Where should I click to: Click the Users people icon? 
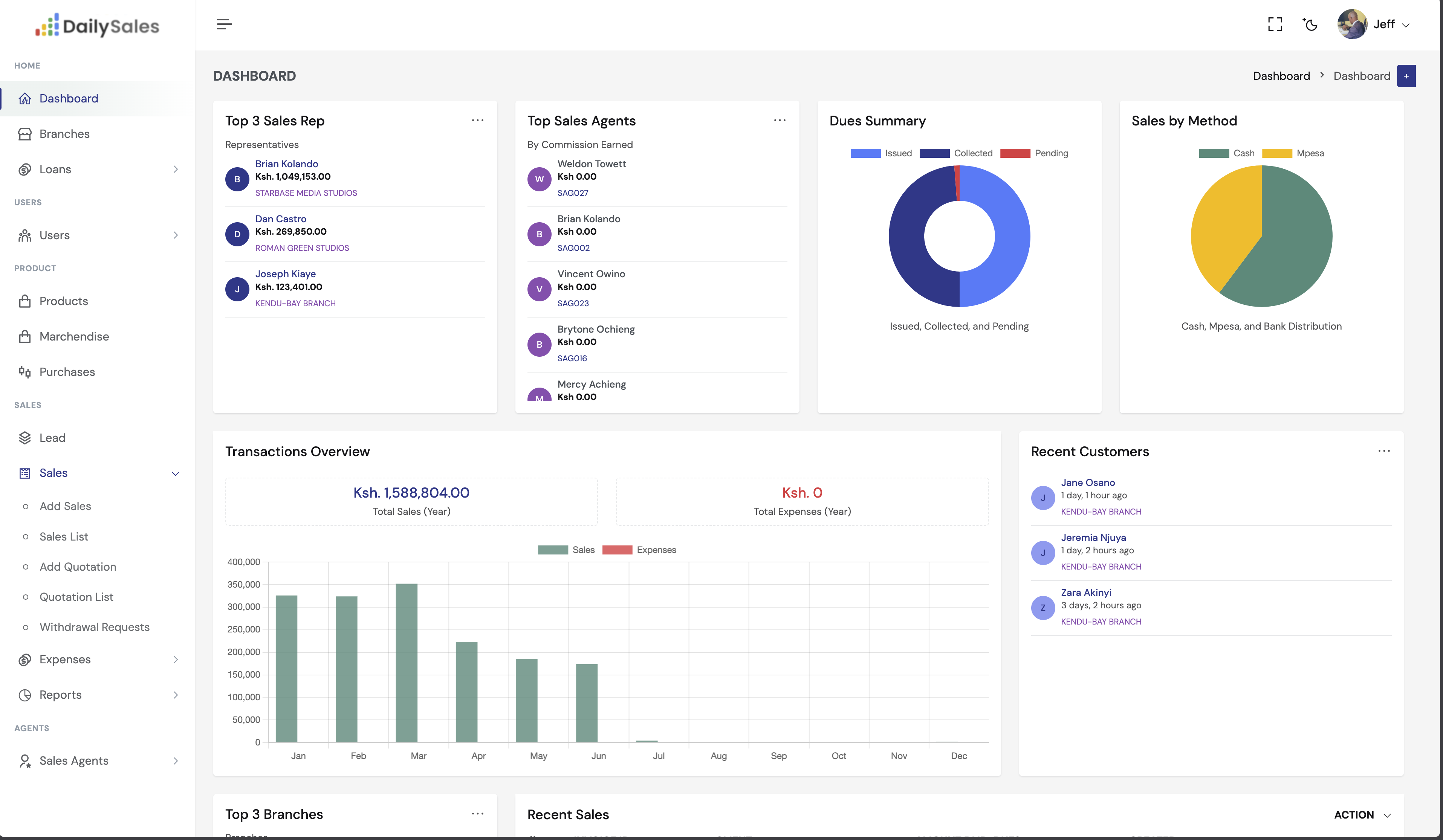(x=24, y=235)
